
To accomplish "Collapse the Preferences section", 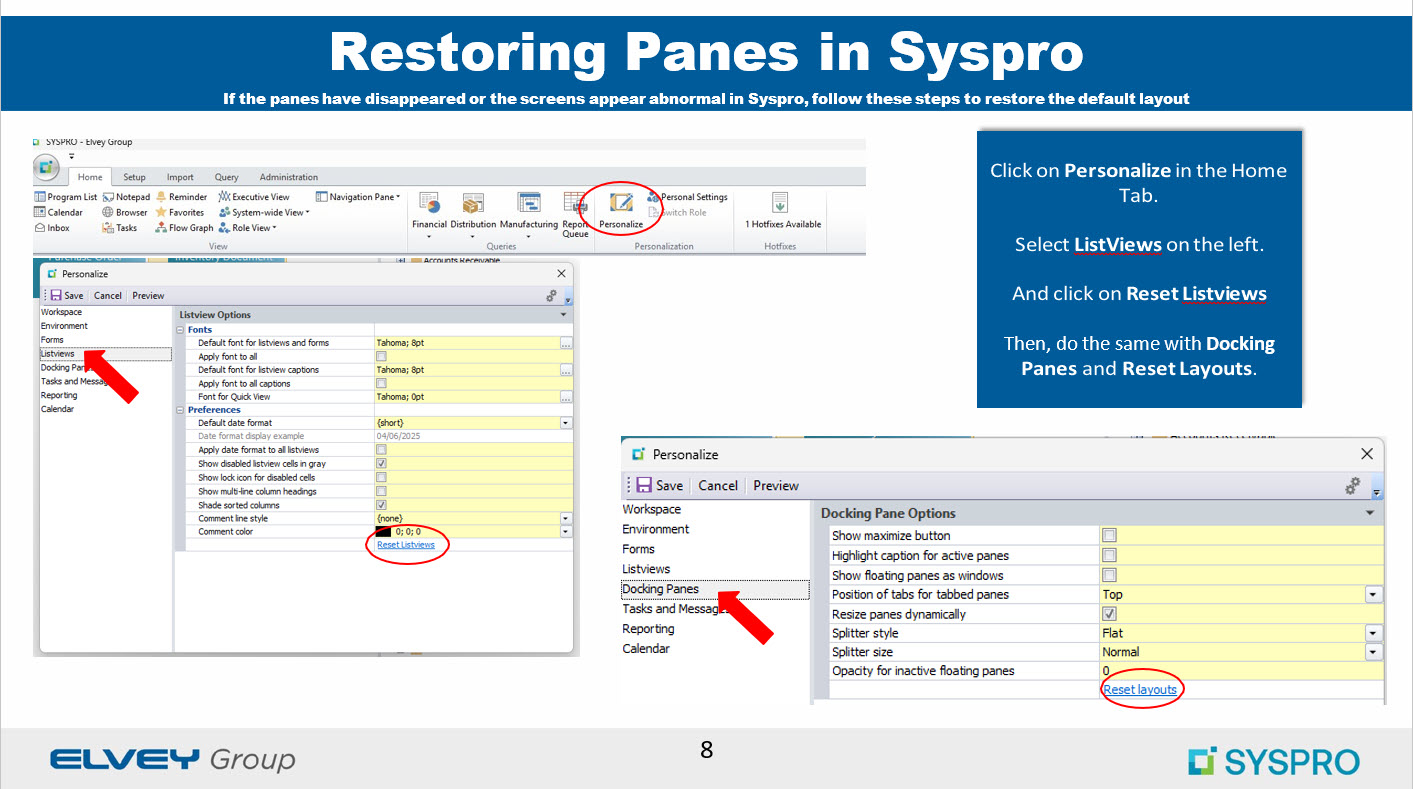I will (181, 410).
